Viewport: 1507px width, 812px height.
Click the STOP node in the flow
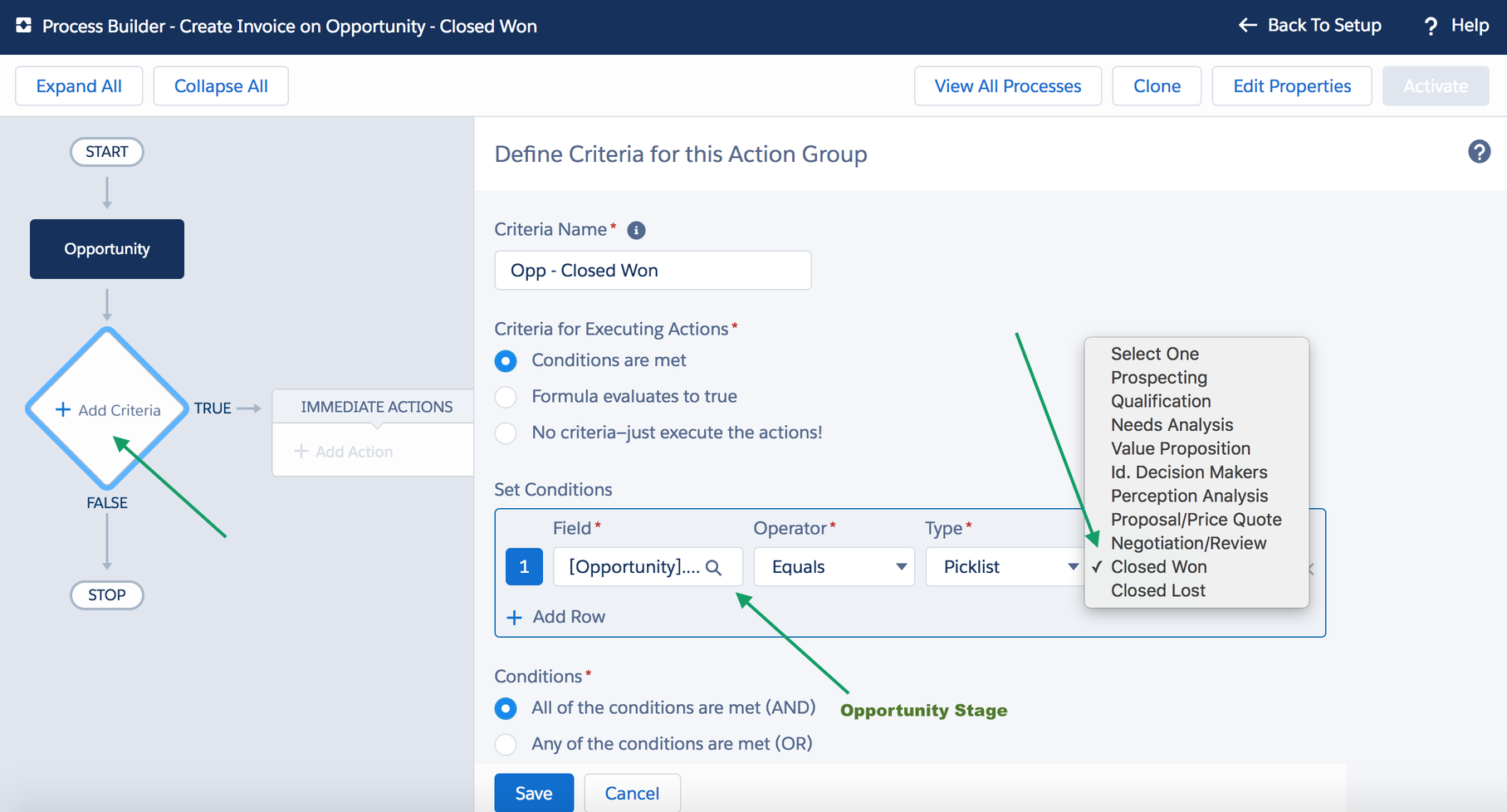pos(107,595)
